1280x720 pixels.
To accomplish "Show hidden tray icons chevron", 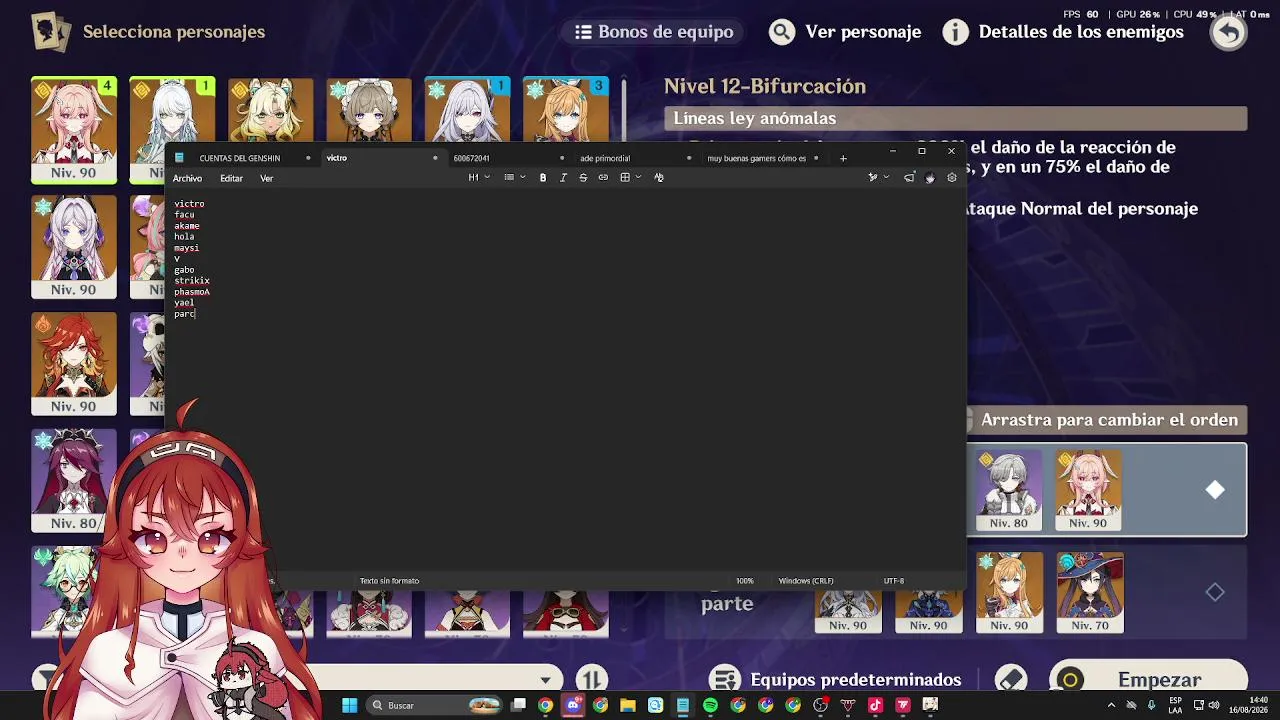I will 1111,705.
